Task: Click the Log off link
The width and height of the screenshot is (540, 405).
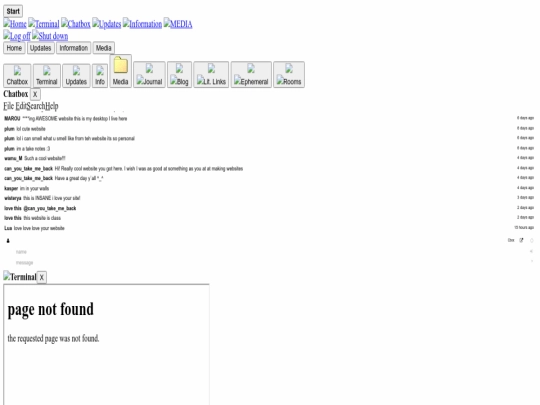Action: click(x=17, y=36)
